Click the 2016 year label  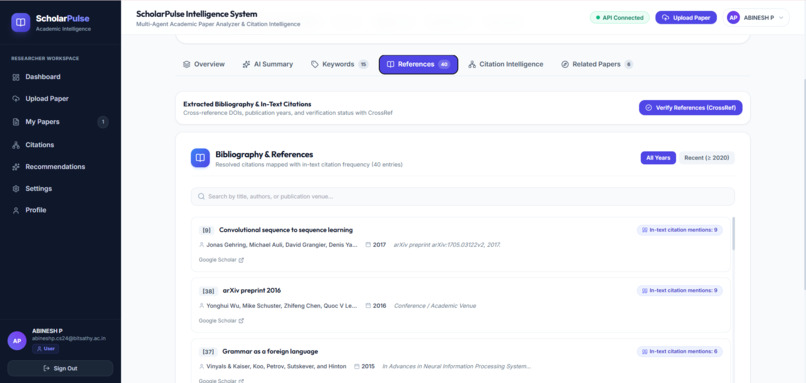379,306
